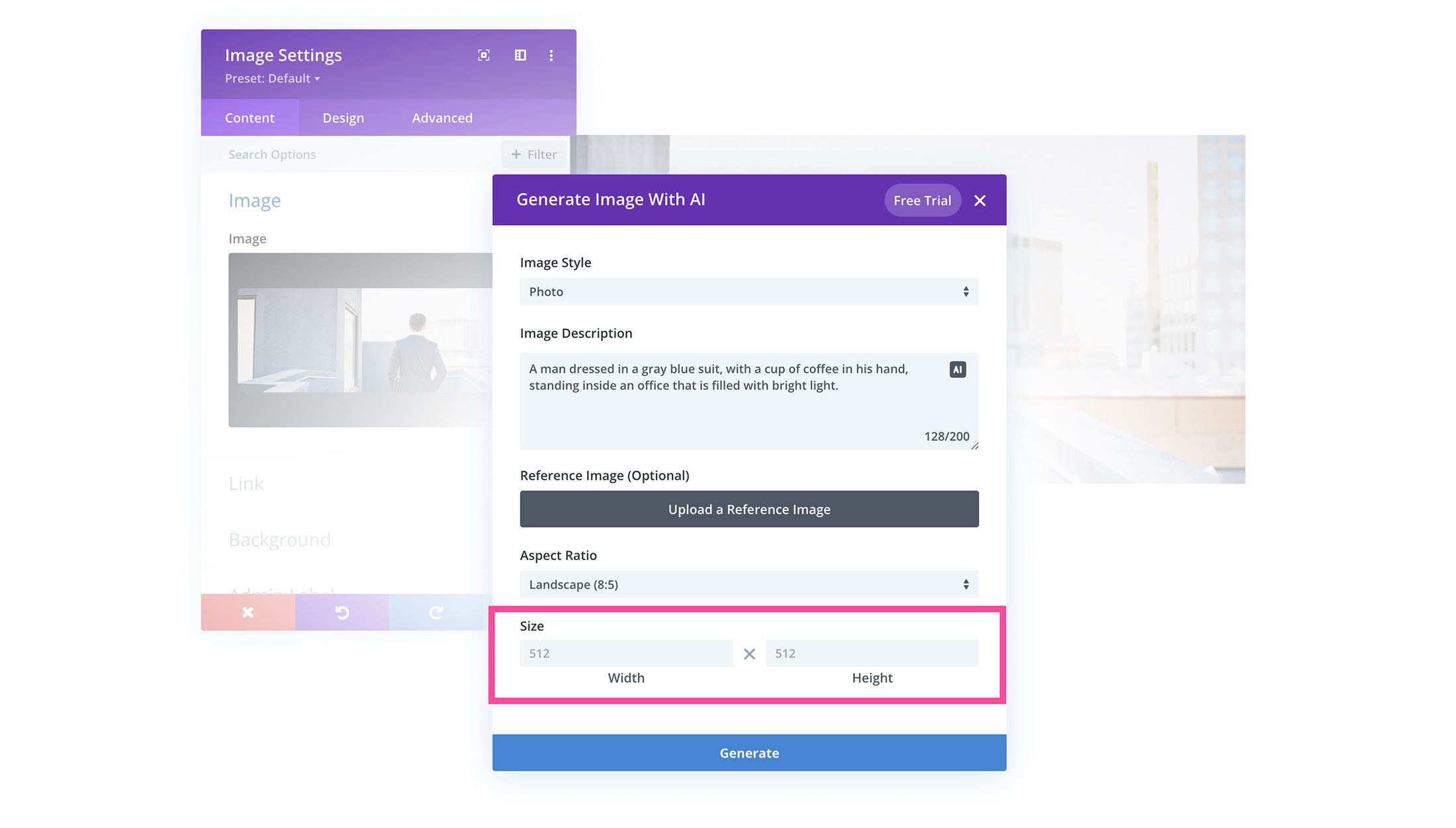Select the Content tab in Image Settings
1456x828 pixels.
coord(250,117)
